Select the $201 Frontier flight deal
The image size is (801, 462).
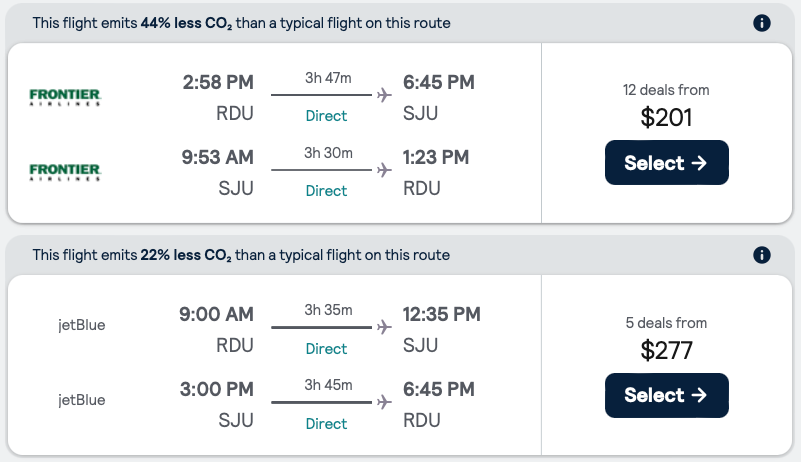666,163
